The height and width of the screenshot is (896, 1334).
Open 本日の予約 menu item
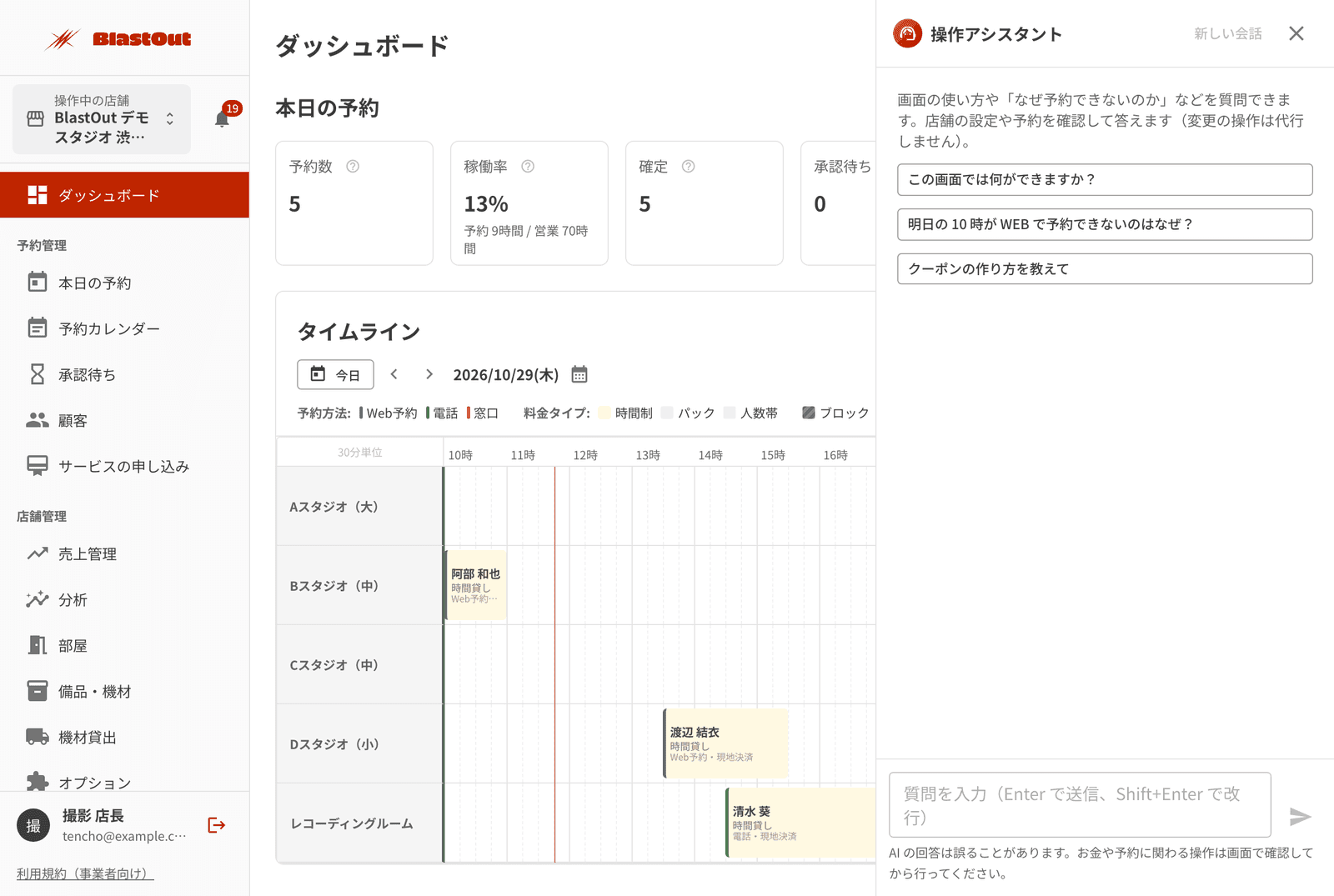pyautogui.click(x=124, y=283)
